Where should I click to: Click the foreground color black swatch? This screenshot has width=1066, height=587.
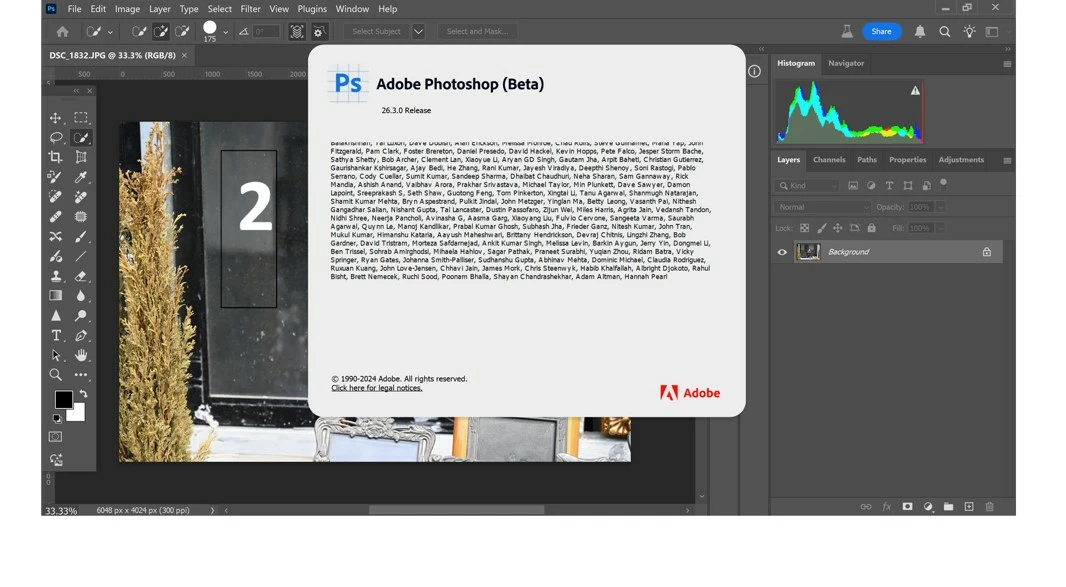tap(63, 399)
